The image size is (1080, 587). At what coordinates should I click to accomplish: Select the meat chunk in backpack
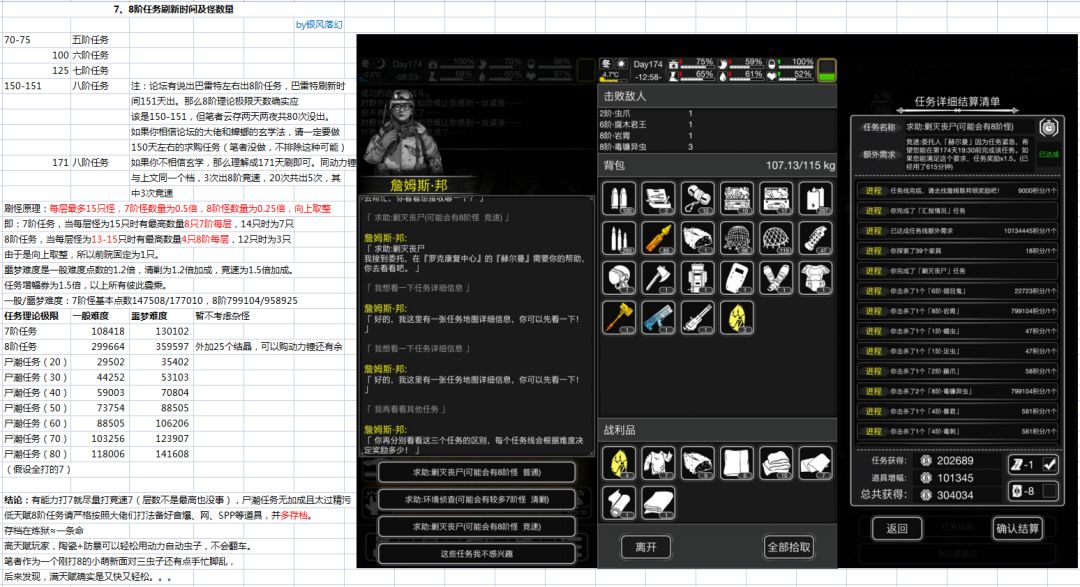point(697,238)
